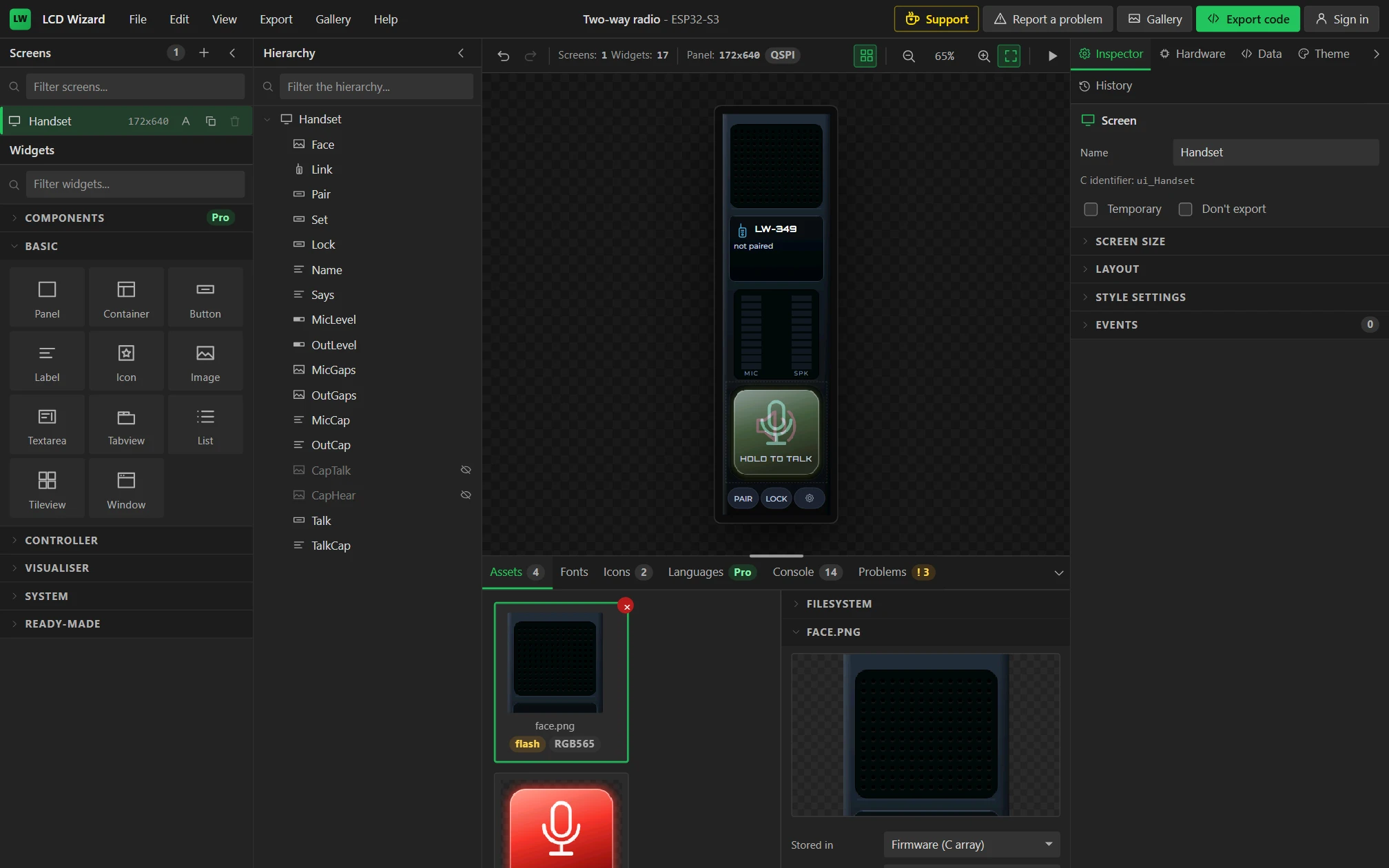The image size is (1389, 868).
Task: Expand the SCREEN SIZE section
Action: [1229, 241]
